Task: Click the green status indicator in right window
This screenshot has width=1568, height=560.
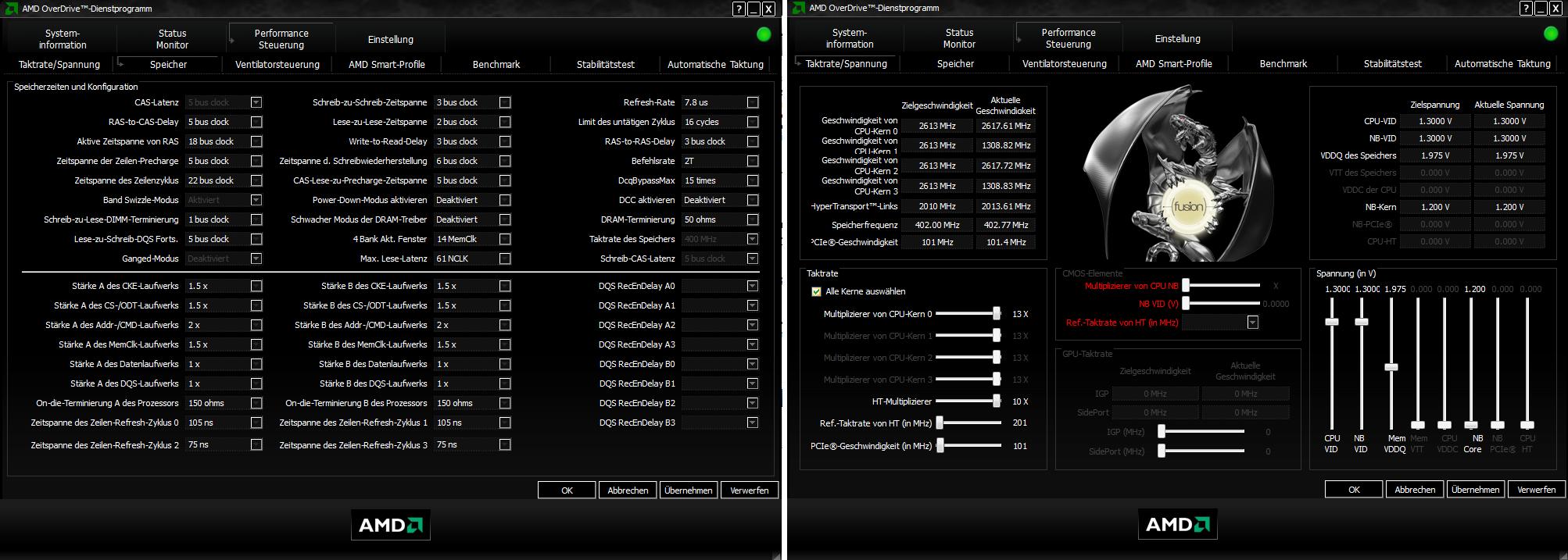Action: (x=1551, y=34)
